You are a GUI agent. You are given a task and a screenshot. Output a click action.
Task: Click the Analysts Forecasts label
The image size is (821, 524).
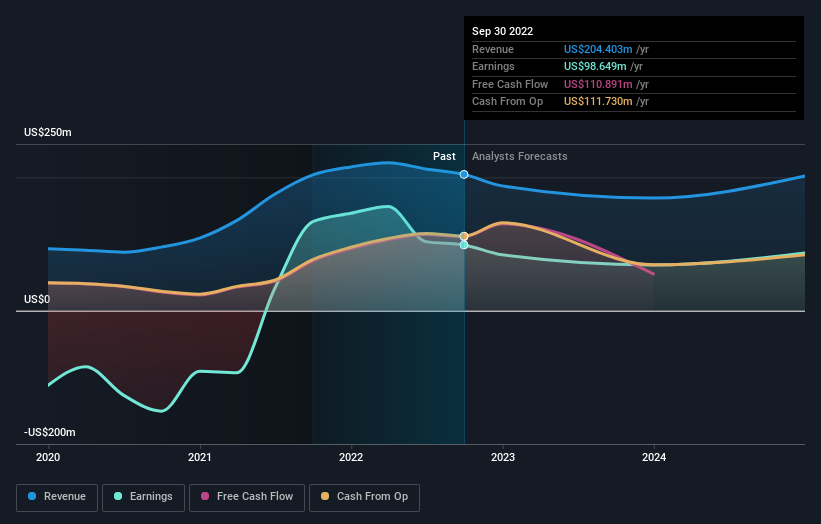pos(519,156)
